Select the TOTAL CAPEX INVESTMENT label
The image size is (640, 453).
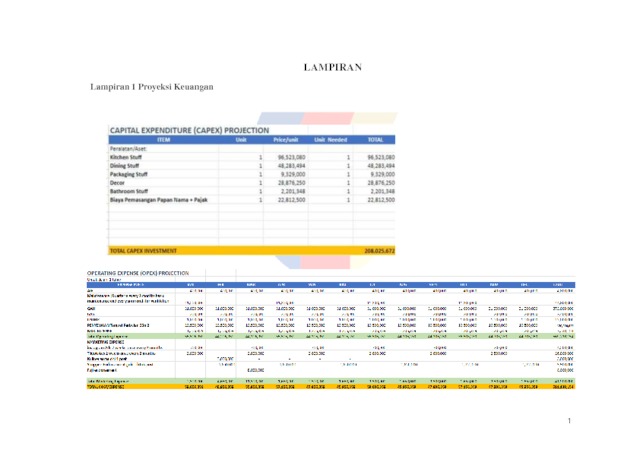(143, 251)
